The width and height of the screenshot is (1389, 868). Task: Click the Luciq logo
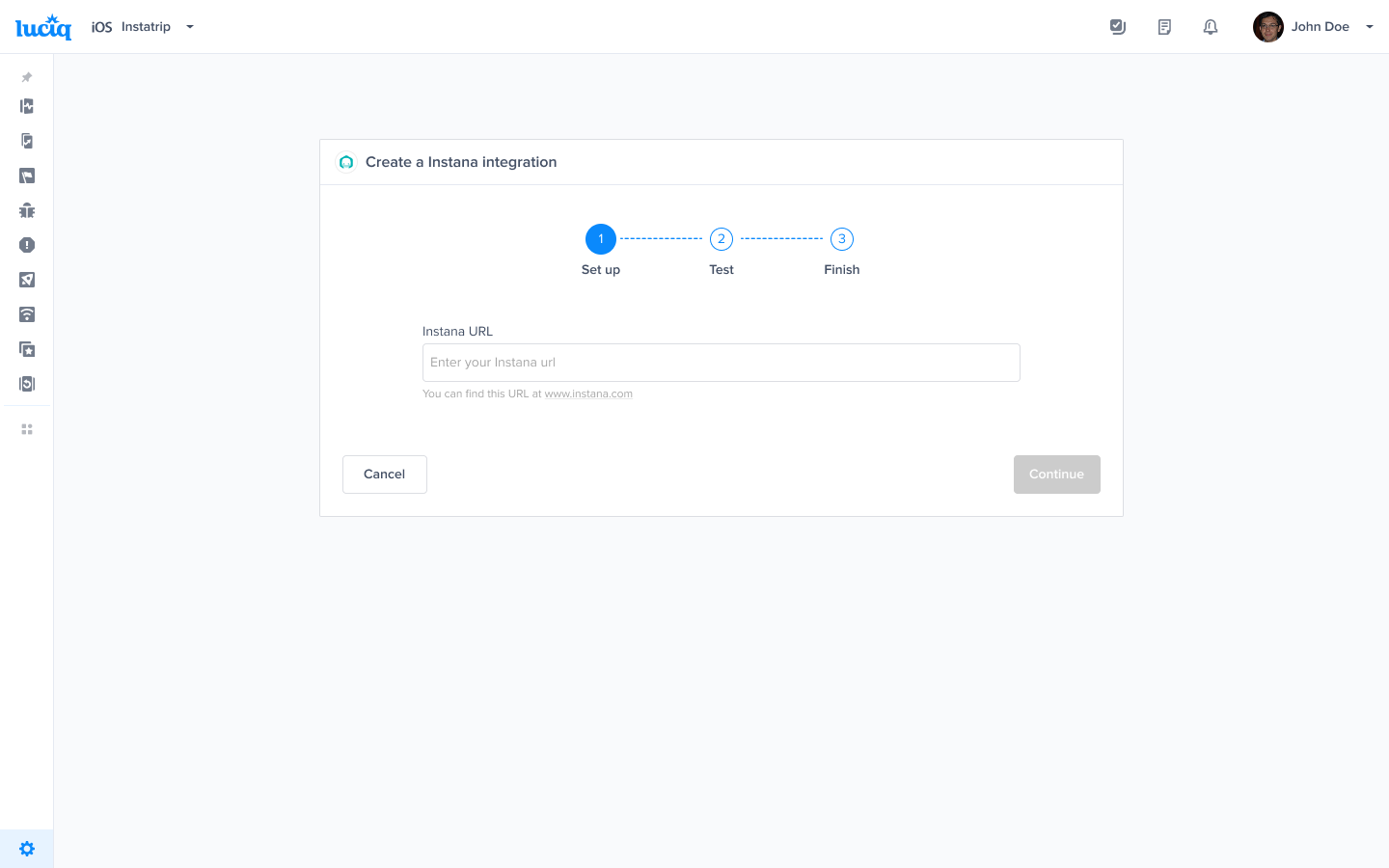(x=43, y=27)
